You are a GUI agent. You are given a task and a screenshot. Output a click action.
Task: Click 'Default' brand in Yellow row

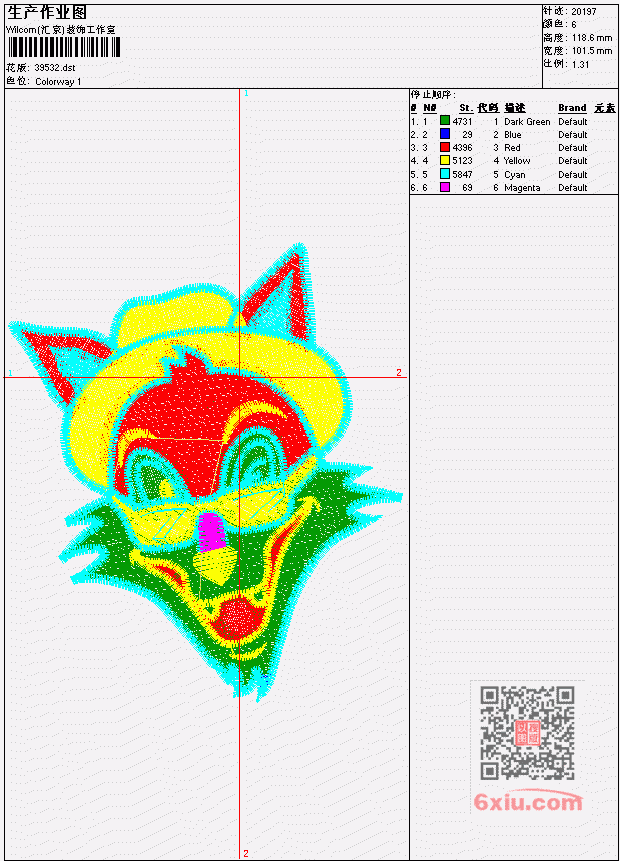click(x=573, y=161)
